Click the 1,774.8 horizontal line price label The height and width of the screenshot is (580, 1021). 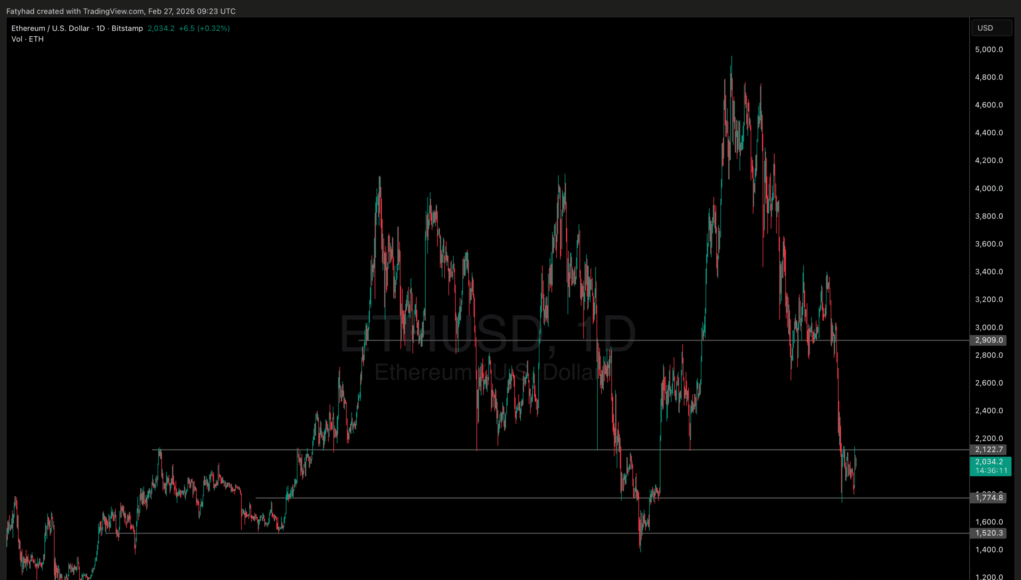click(988, 497)
